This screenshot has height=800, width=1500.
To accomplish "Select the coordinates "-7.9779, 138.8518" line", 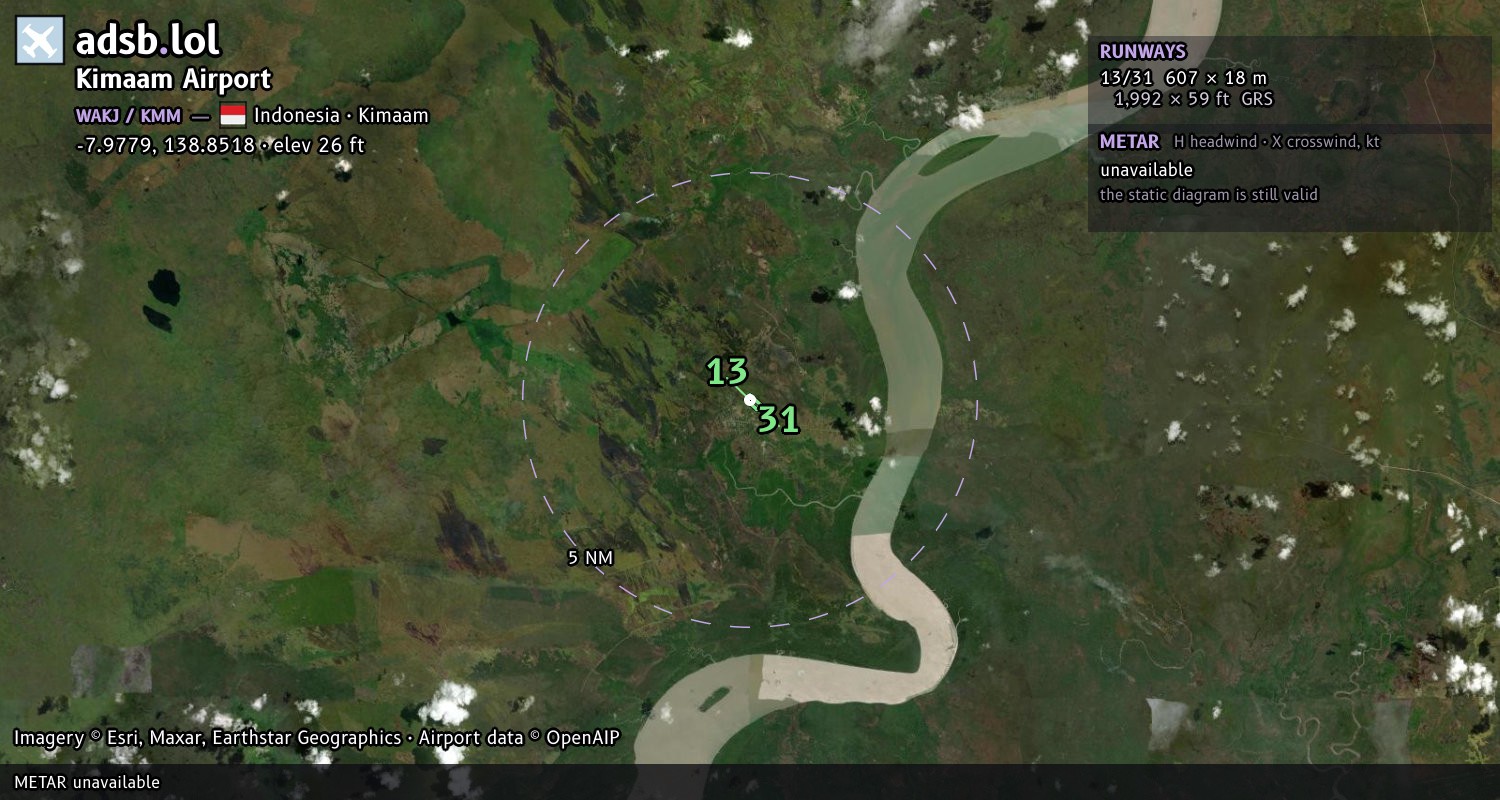I will (220, 145).
